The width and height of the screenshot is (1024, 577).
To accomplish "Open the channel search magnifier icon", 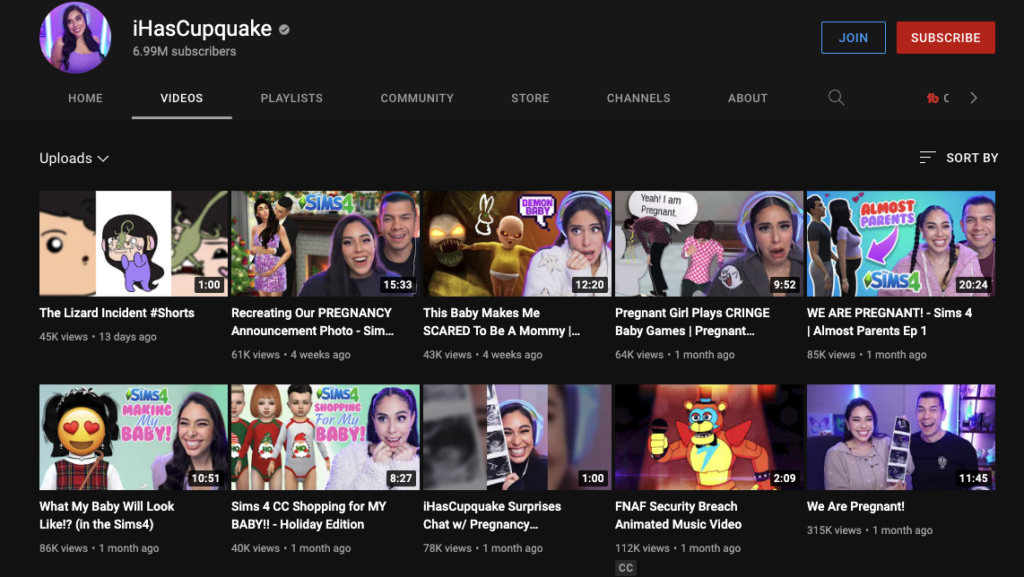I will pyautogui.click(x=836, y=98).
